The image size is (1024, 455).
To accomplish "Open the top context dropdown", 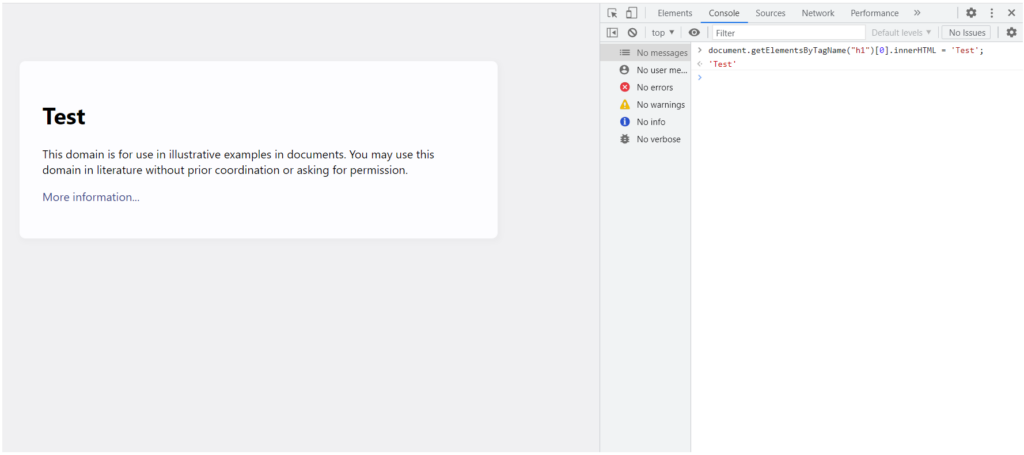I will (663, 33).
